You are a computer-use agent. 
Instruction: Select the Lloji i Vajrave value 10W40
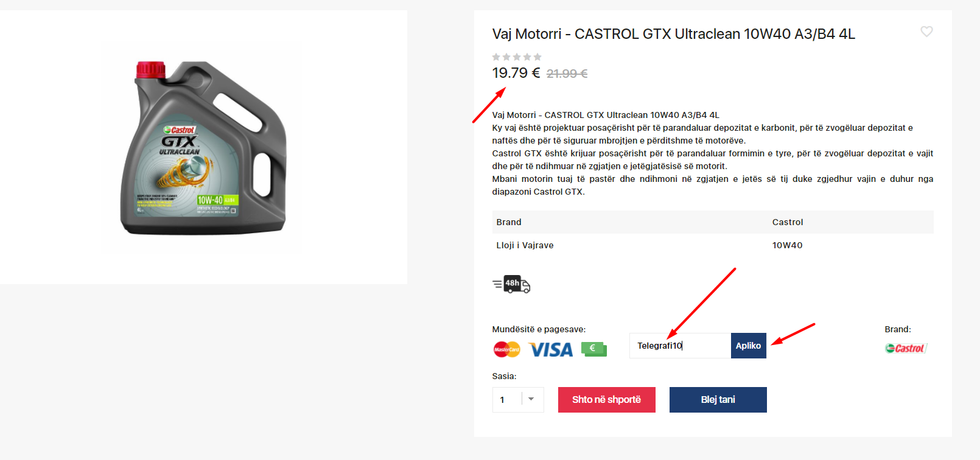(x=788, y=245)
